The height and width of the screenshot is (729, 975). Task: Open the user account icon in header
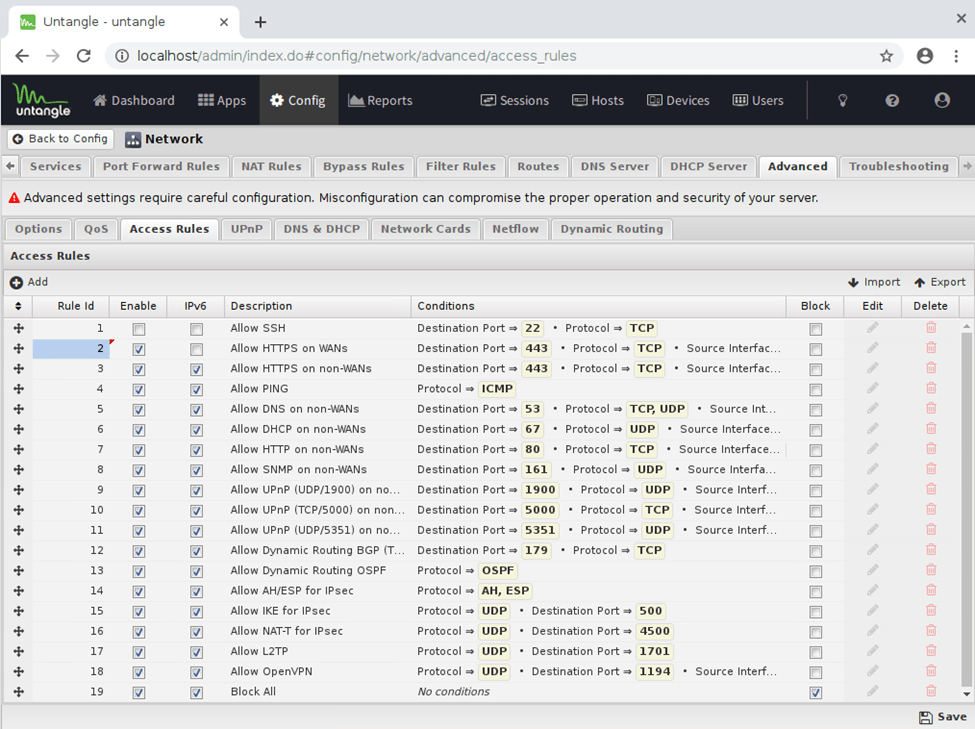click(941, 100)
